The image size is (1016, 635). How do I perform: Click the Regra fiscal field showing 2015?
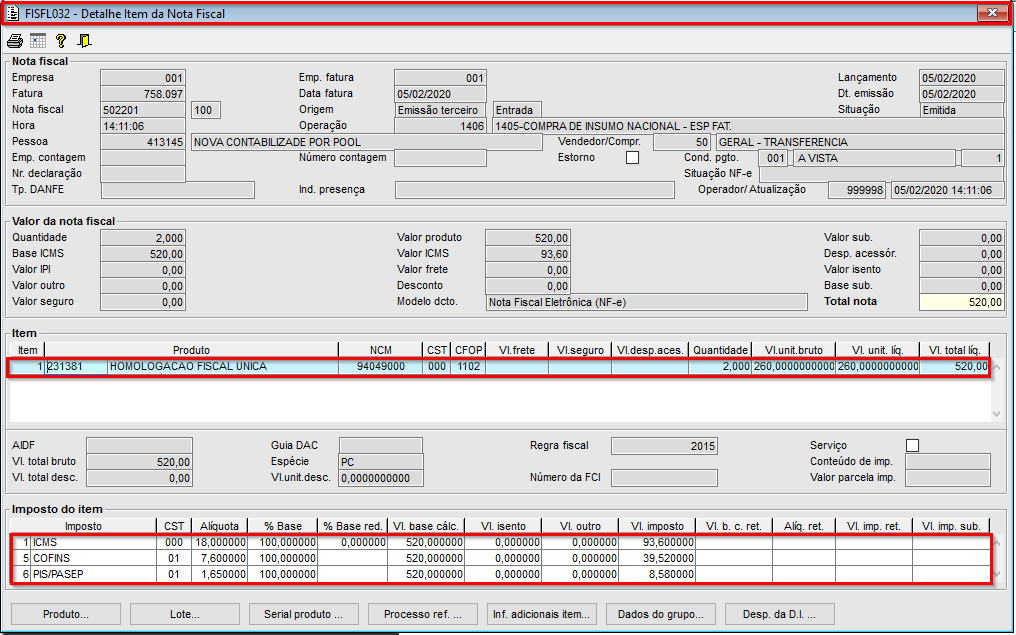664,446
